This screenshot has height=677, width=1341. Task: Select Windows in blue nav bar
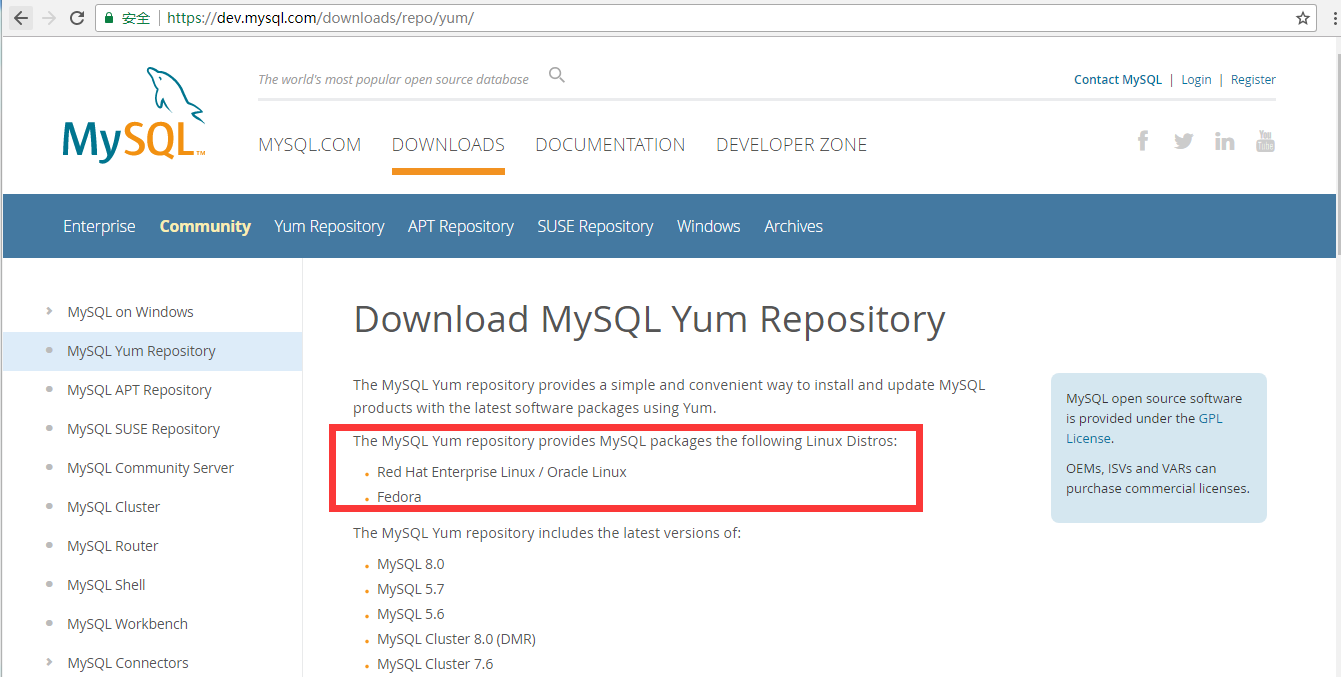(709, 226)
